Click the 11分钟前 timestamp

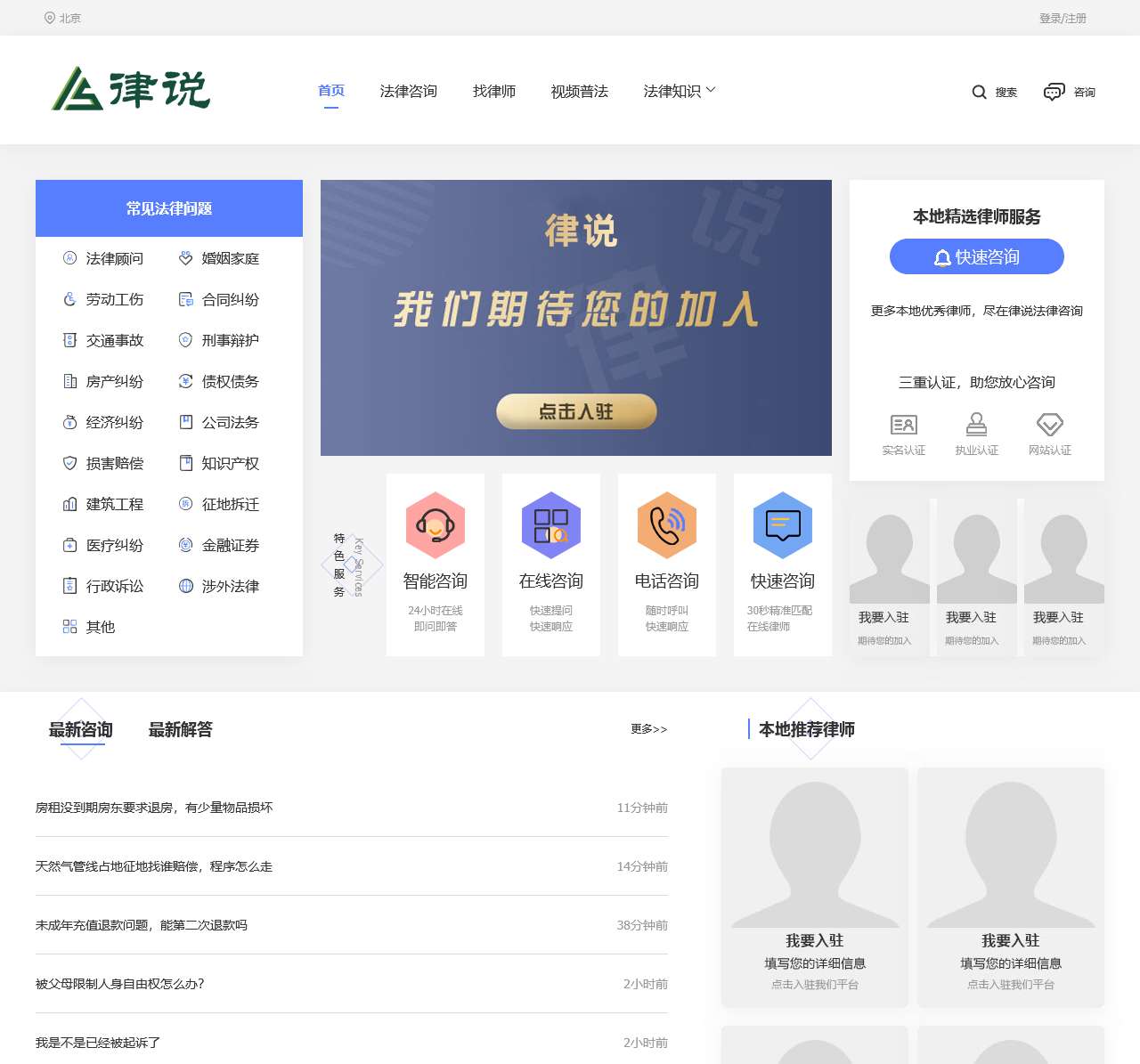click(x=642, y=808)
